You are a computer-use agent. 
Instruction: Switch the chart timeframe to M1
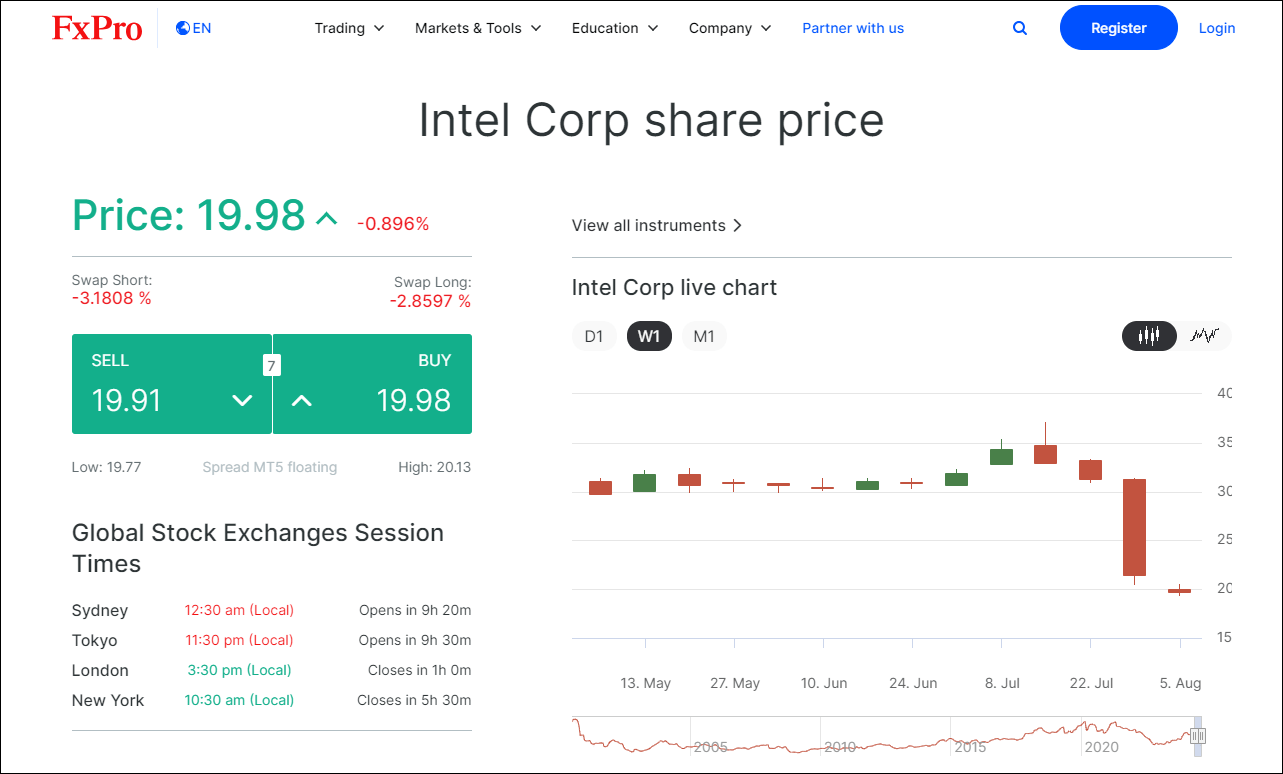tap(704, 336)
